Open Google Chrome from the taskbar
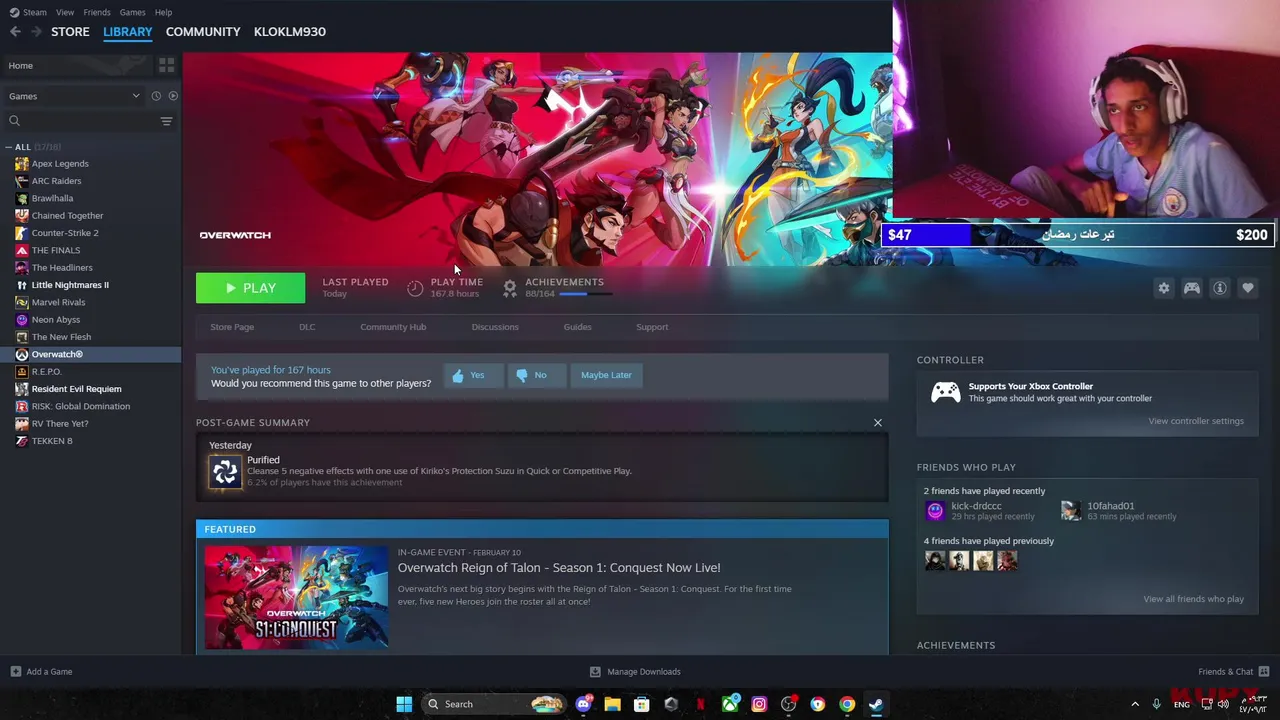Viewport: 1280px width, 720px height. 847,704
